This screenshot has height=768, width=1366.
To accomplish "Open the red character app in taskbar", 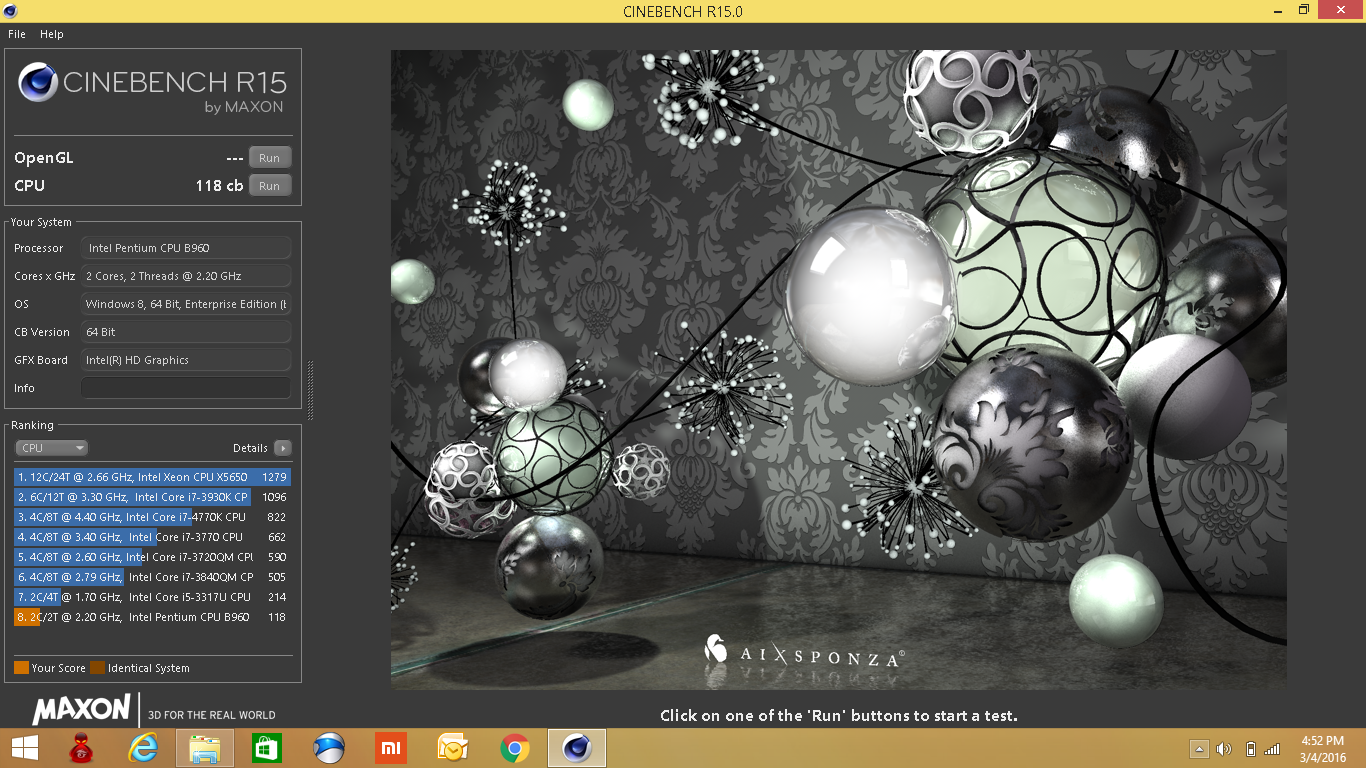I will (82, 748).
